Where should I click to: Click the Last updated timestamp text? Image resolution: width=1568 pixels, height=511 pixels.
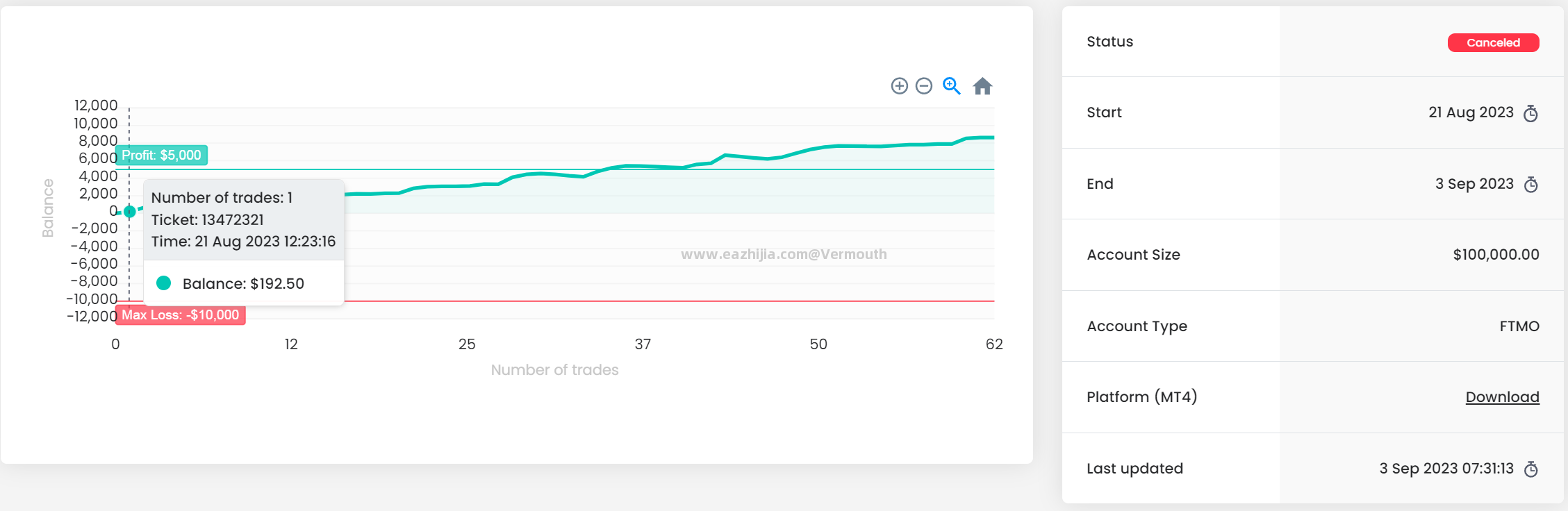pos(1446,469)
